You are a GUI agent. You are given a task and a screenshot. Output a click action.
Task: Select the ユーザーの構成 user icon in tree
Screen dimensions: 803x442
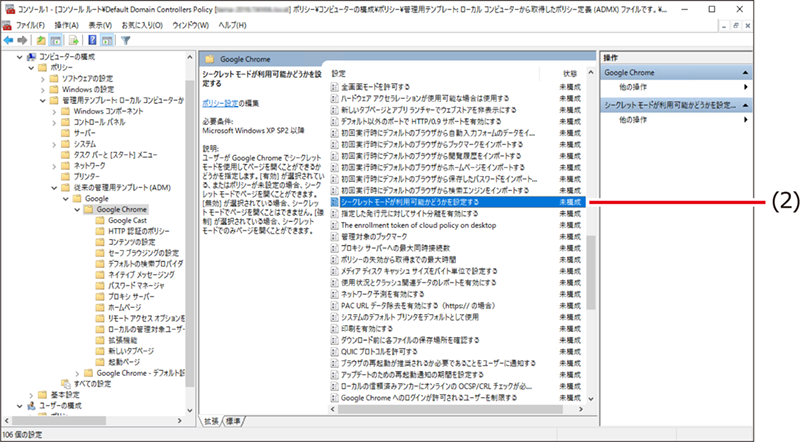31,406
